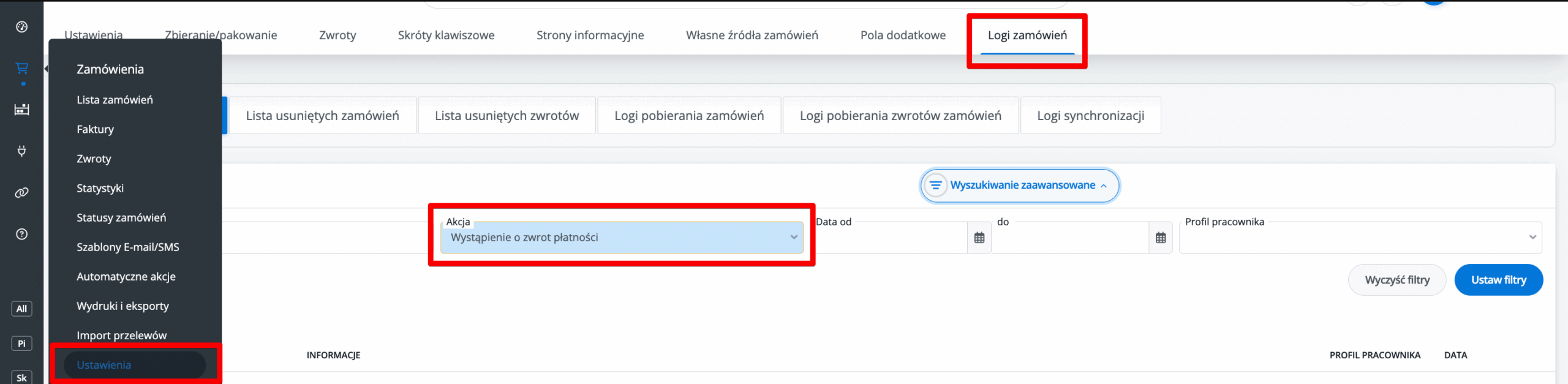Select the All badge in sidebar
The image size is (1568, 384).
[21, 309]
